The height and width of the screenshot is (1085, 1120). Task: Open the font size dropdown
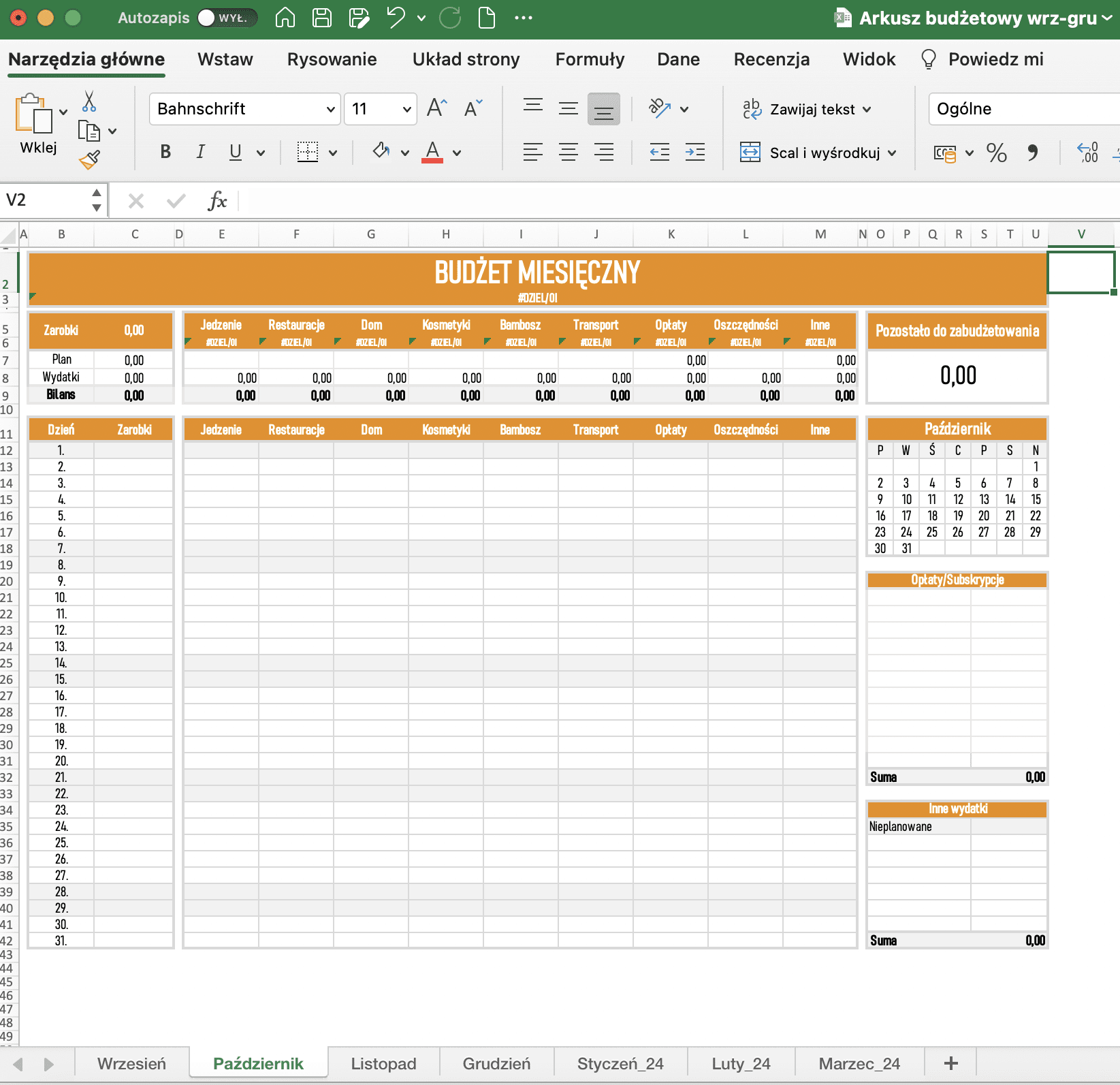406,109
